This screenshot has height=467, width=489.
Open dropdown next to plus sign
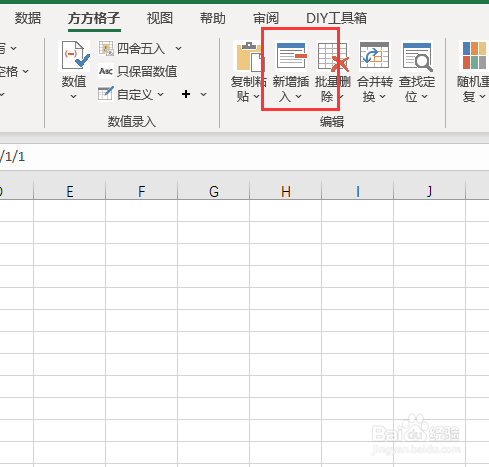(x=203, y=95)
